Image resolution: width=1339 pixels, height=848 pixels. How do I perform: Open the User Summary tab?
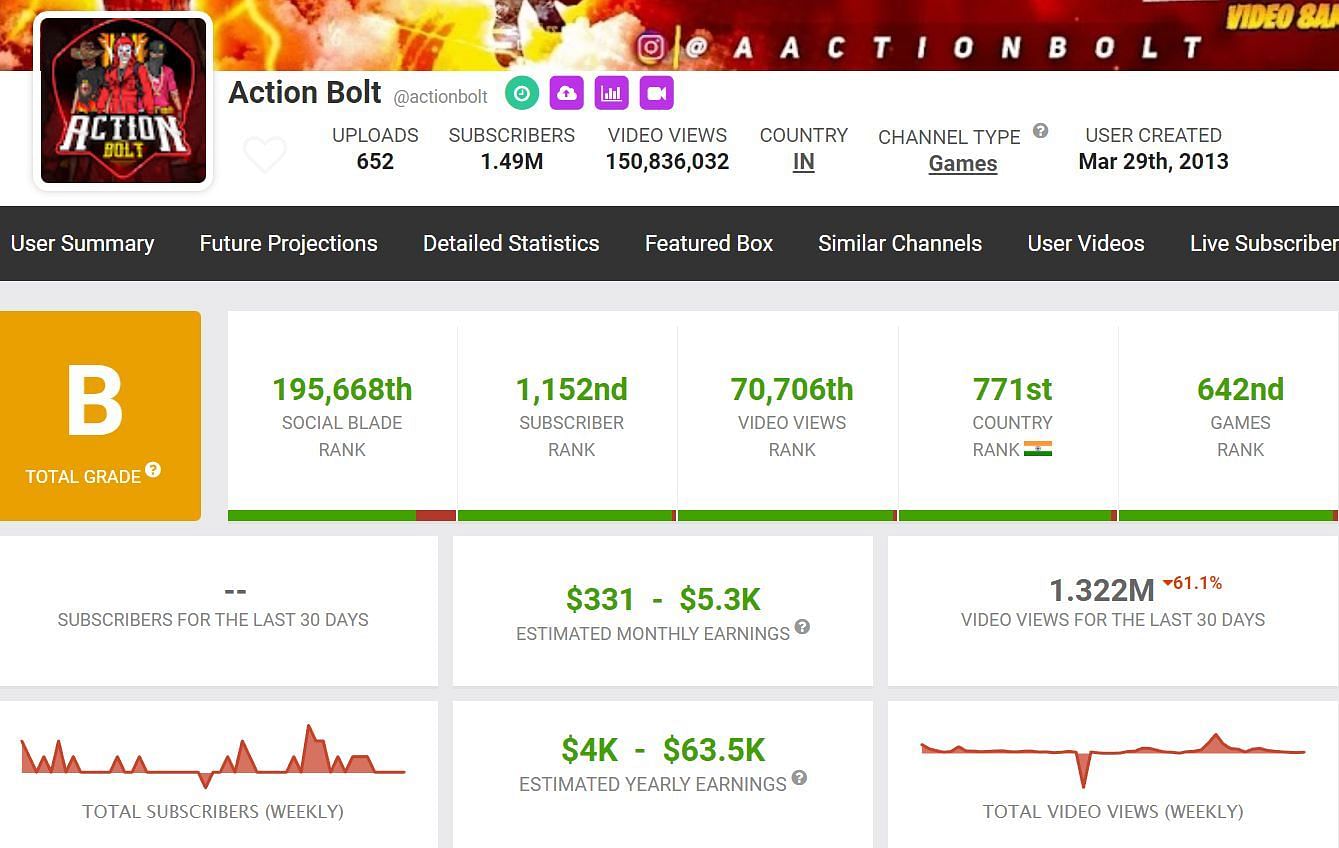(82, 243)
